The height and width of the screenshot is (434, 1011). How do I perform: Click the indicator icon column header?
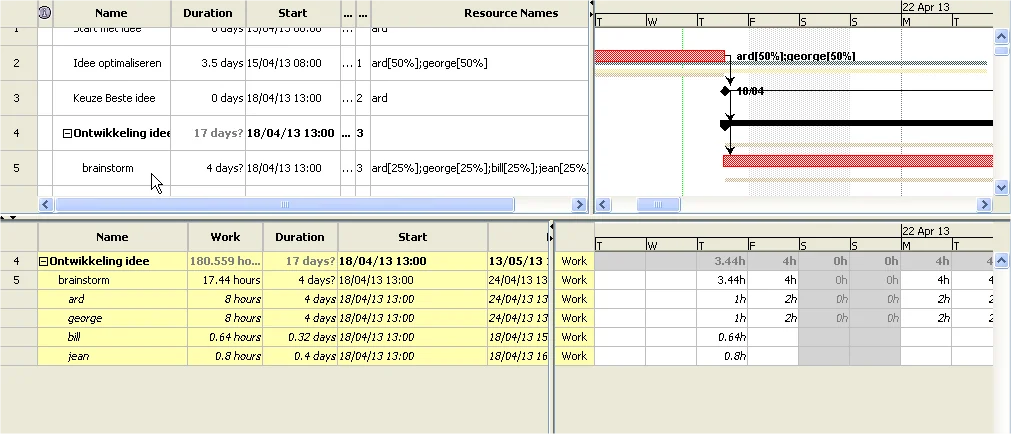[x=44, y=13]
